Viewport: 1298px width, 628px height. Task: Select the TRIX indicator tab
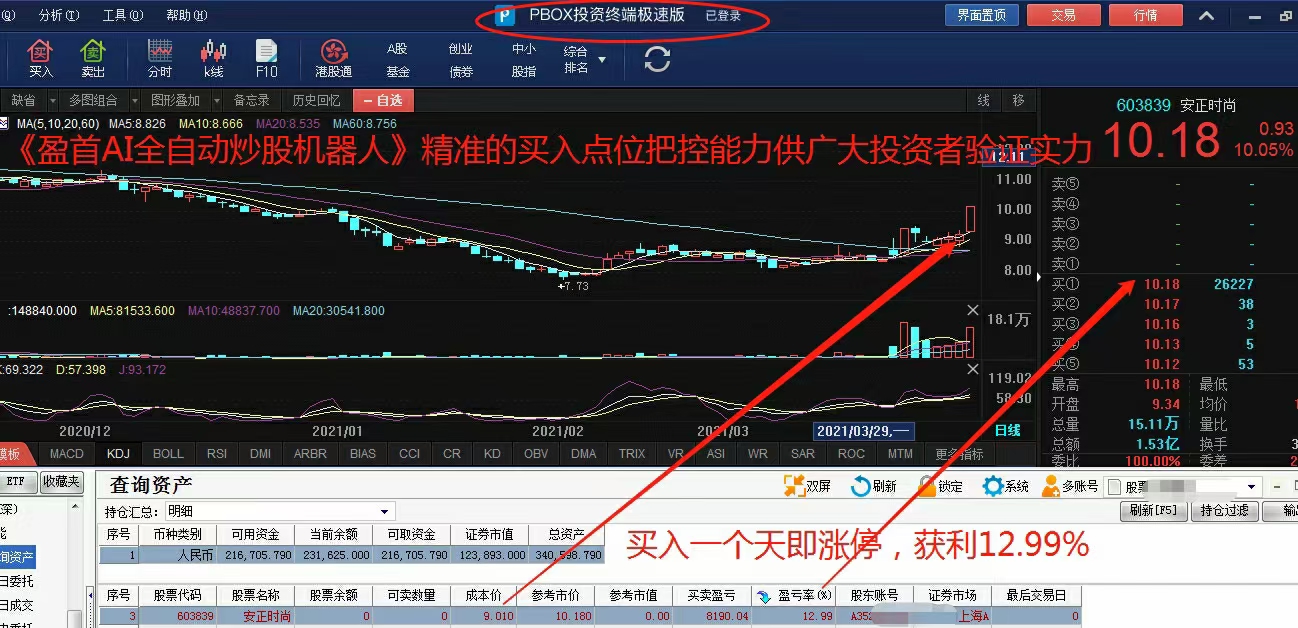(632, 454)
